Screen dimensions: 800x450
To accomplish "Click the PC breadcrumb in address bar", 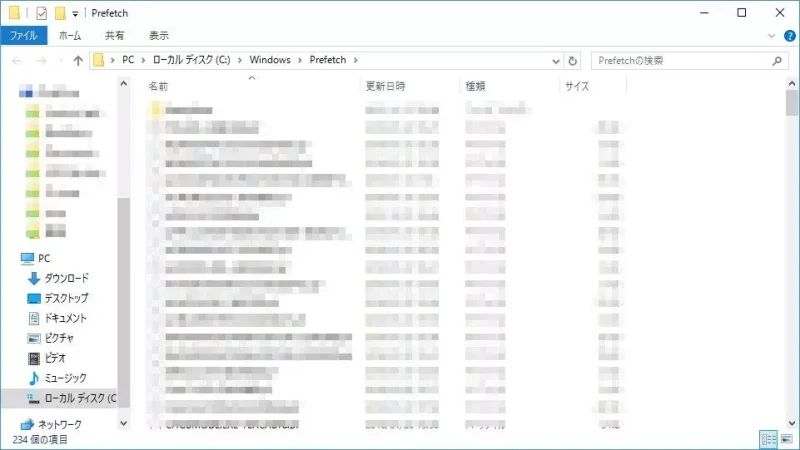I will point(128,60).
